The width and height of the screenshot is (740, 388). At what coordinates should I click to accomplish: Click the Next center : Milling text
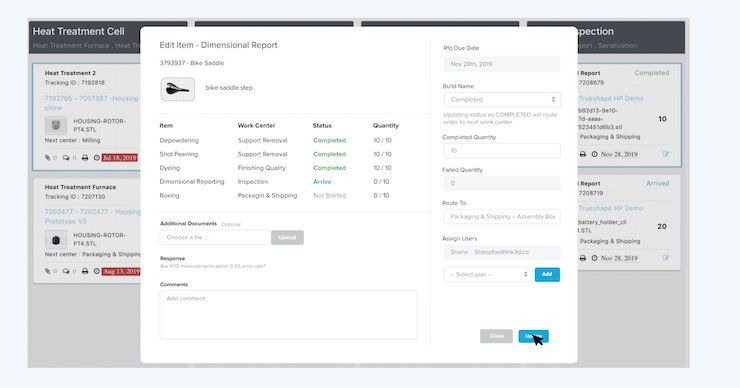(x=72, y=140)
